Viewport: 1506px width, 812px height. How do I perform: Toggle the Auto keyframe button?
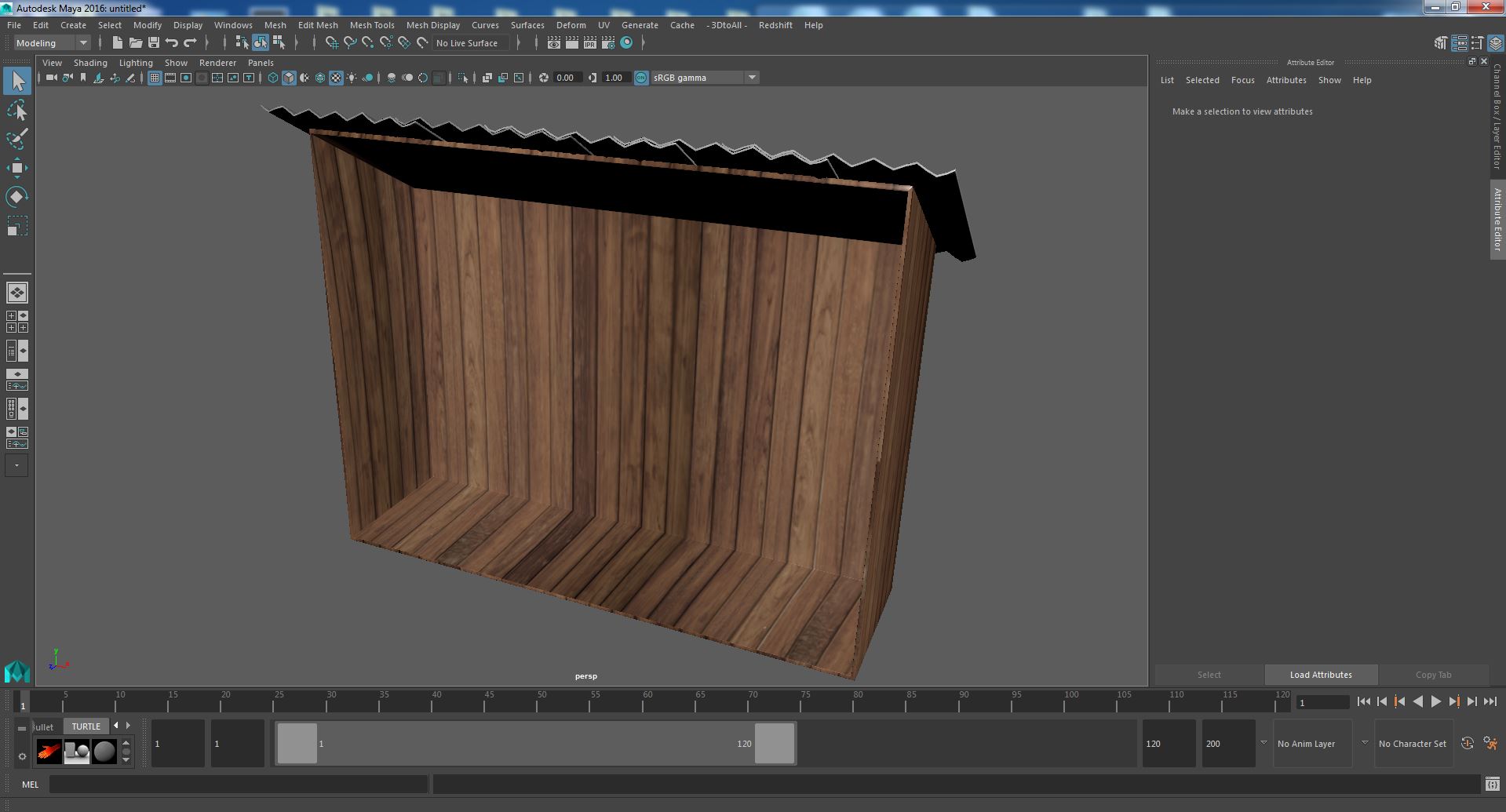1468,743
